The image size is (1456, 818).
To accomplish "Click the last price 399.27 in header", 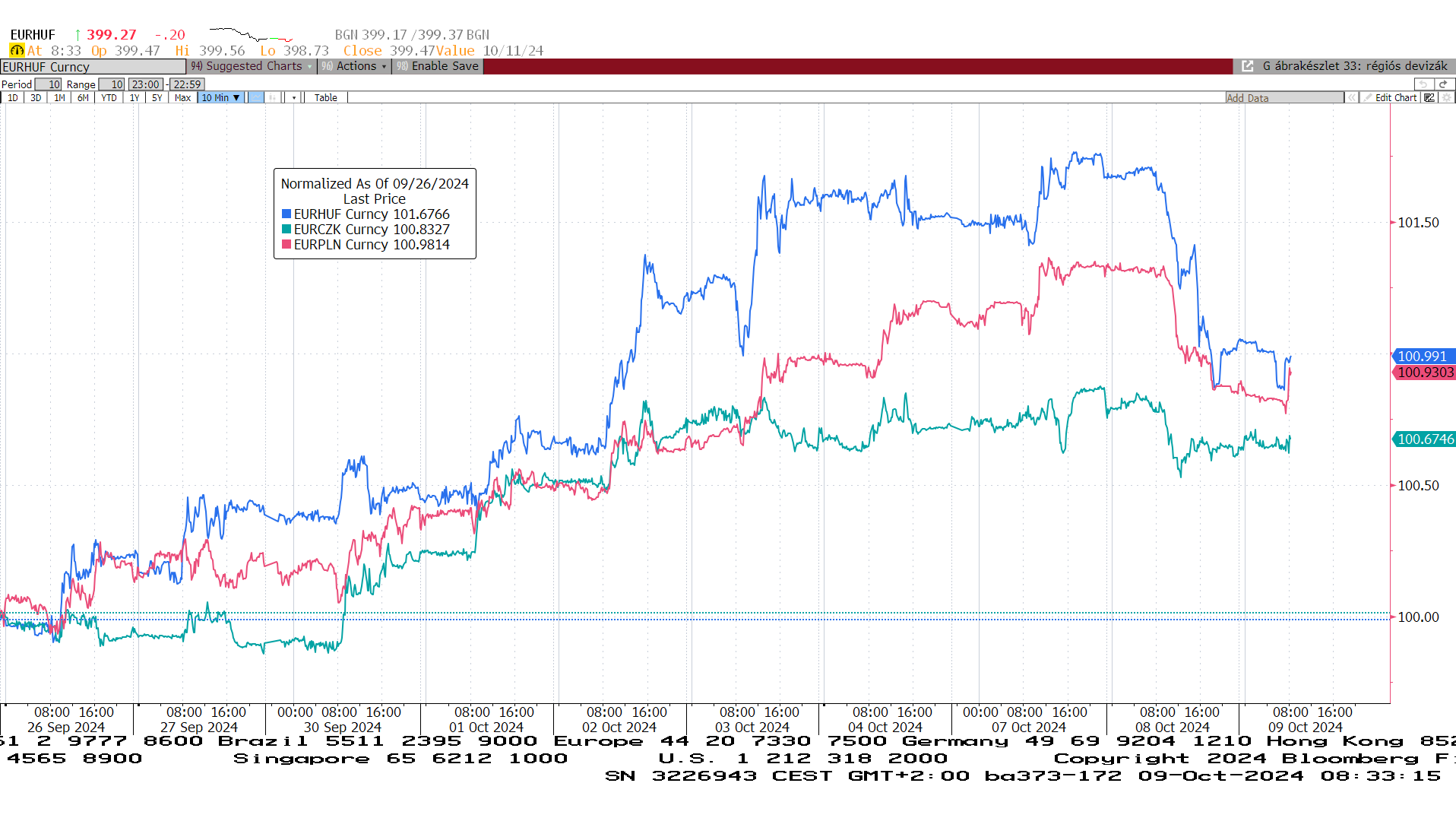I will (x=111, y=34).
